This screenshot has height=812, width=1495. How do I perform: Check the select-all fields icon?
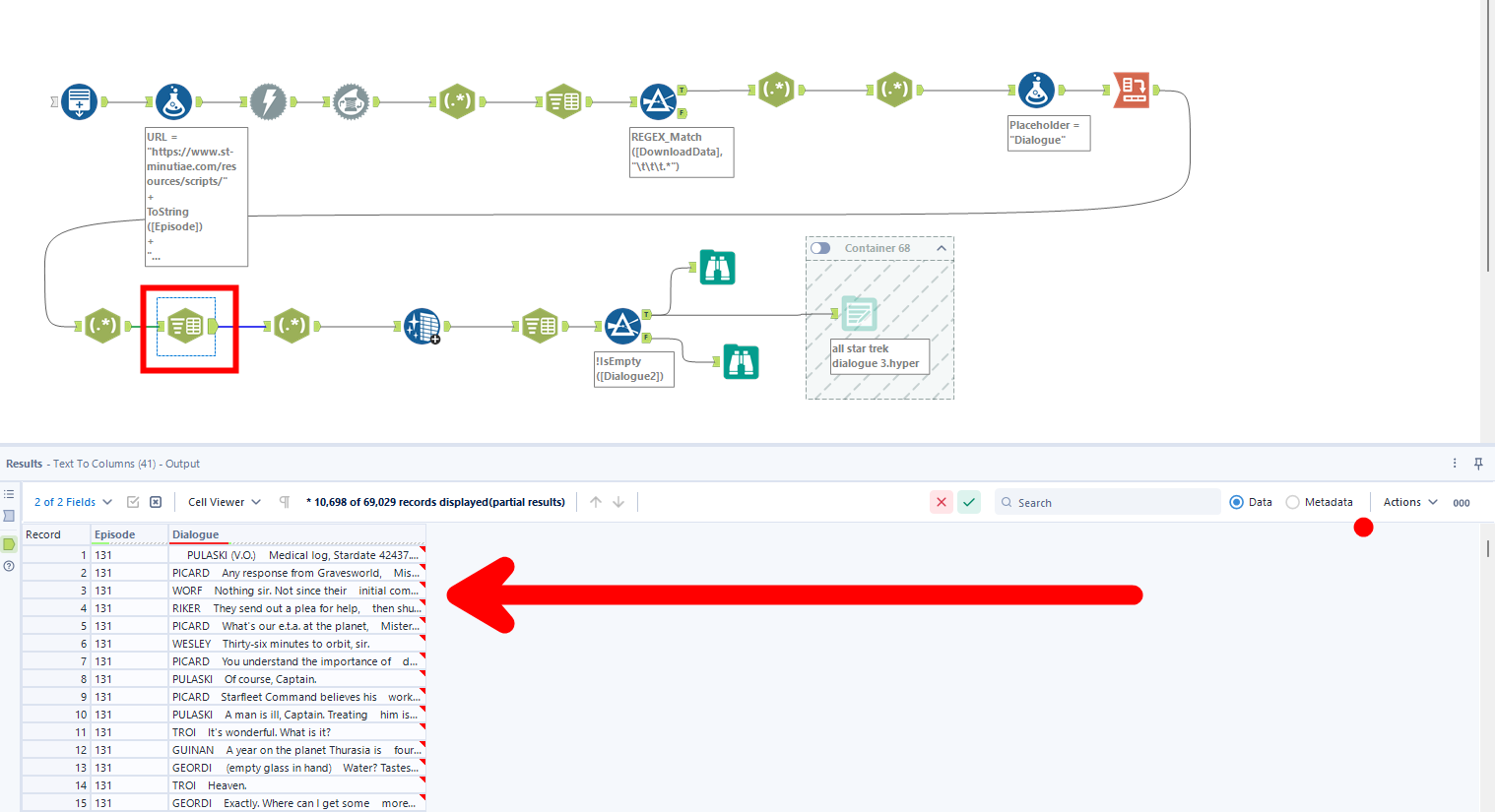click(133, 502)
